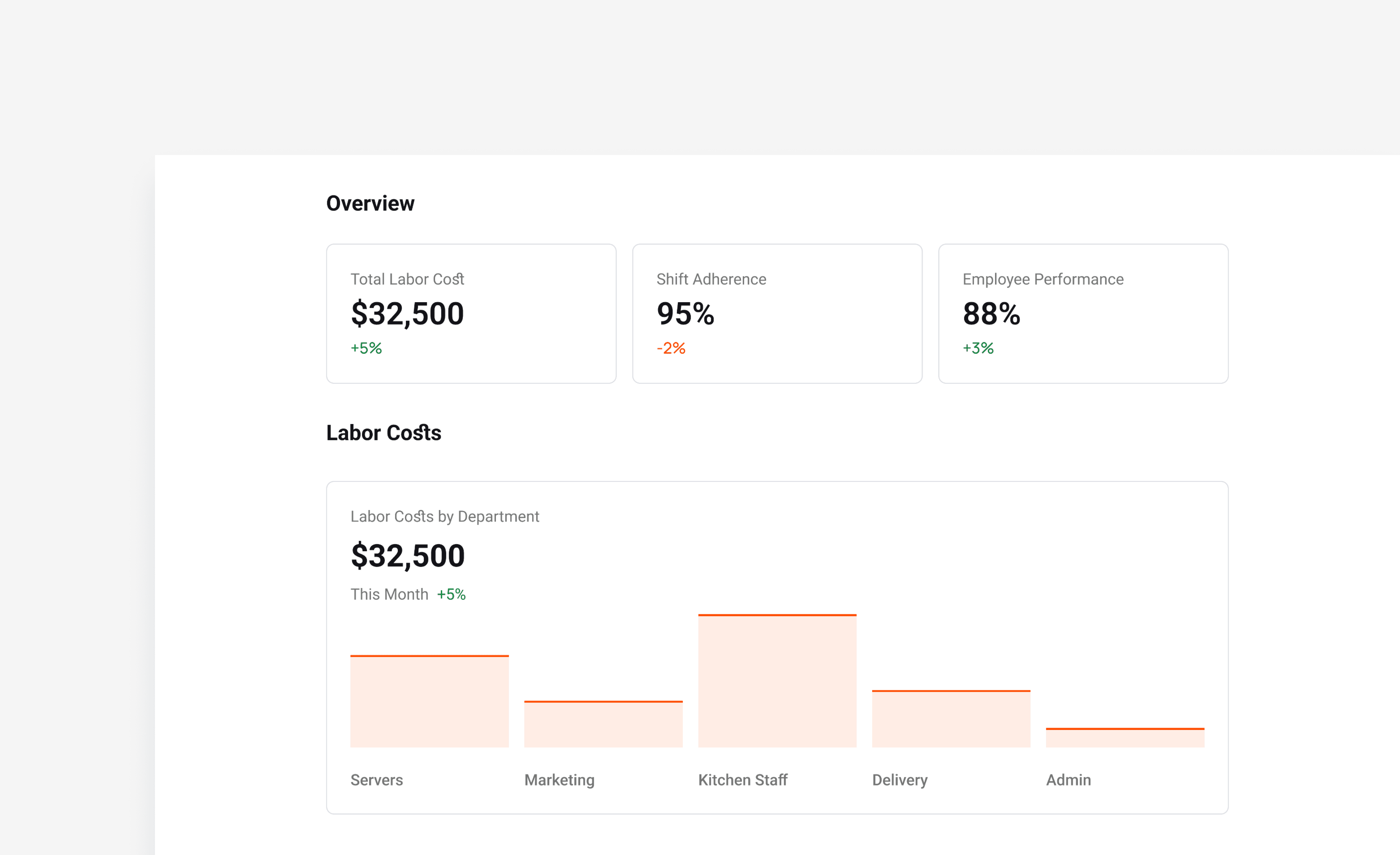Click the 88% performance value
The width and height of the screenshot is (1400, 855).
click(x=991, y=314)
